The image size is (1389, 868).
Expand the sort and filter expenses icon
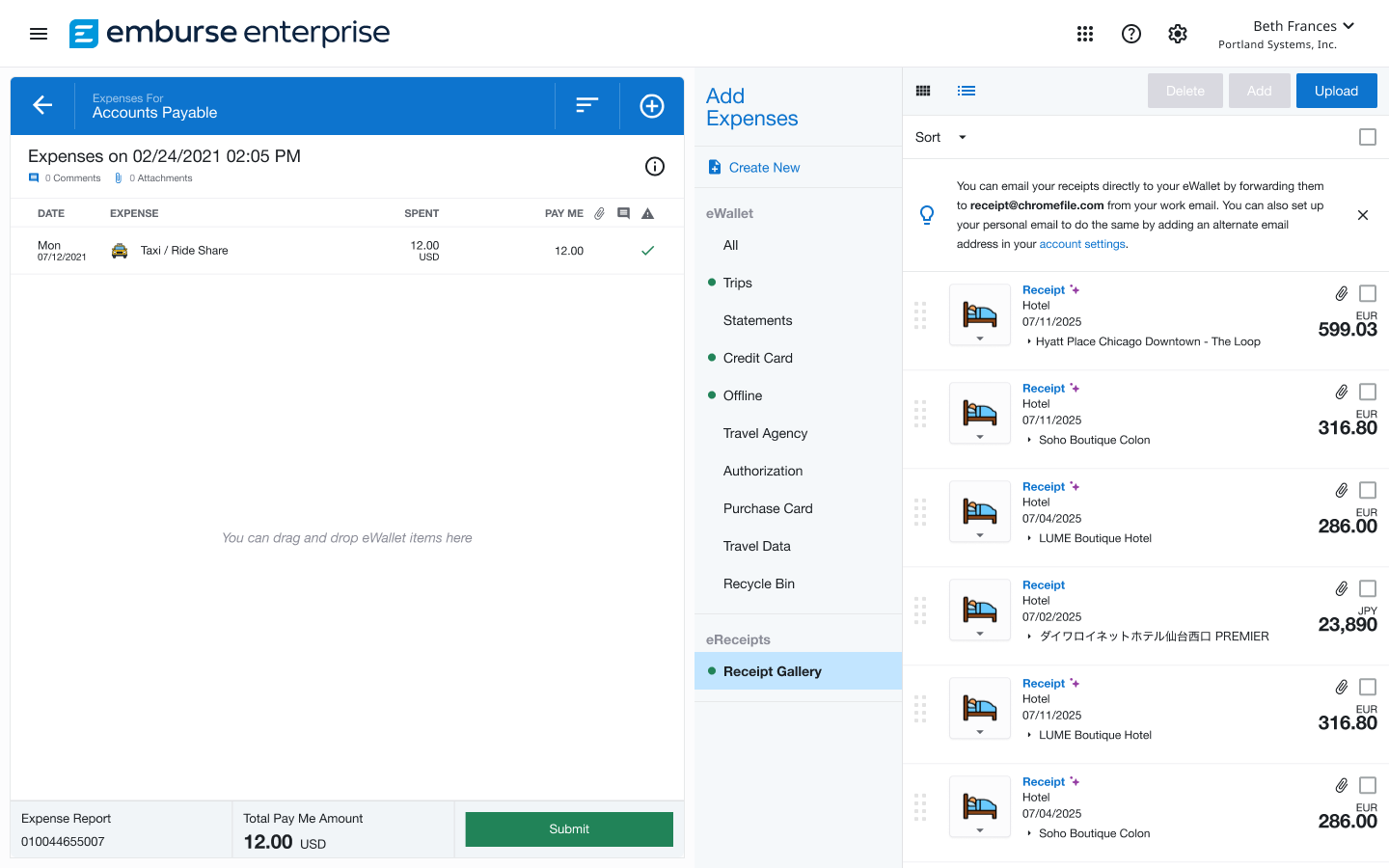[586, 105]
